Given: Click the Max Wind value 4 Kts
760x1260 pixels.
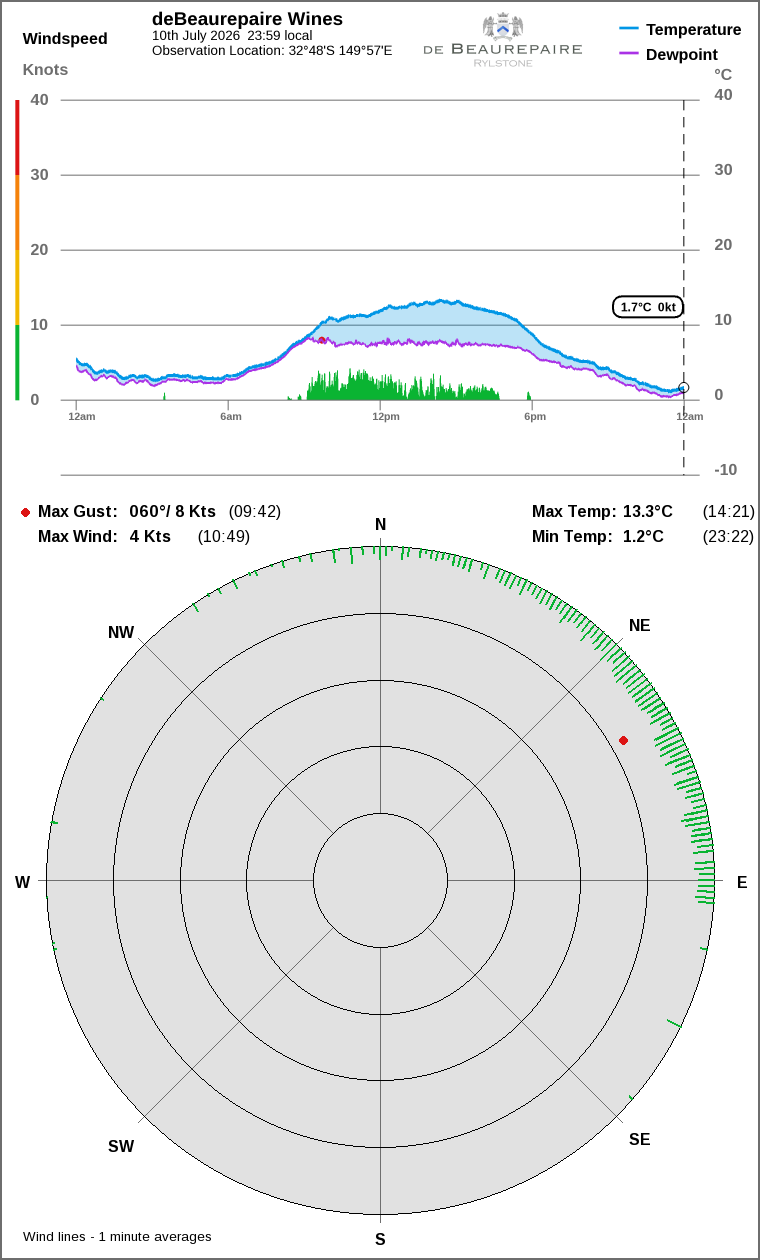Looking at the screenshot, I should coord(150,537).
